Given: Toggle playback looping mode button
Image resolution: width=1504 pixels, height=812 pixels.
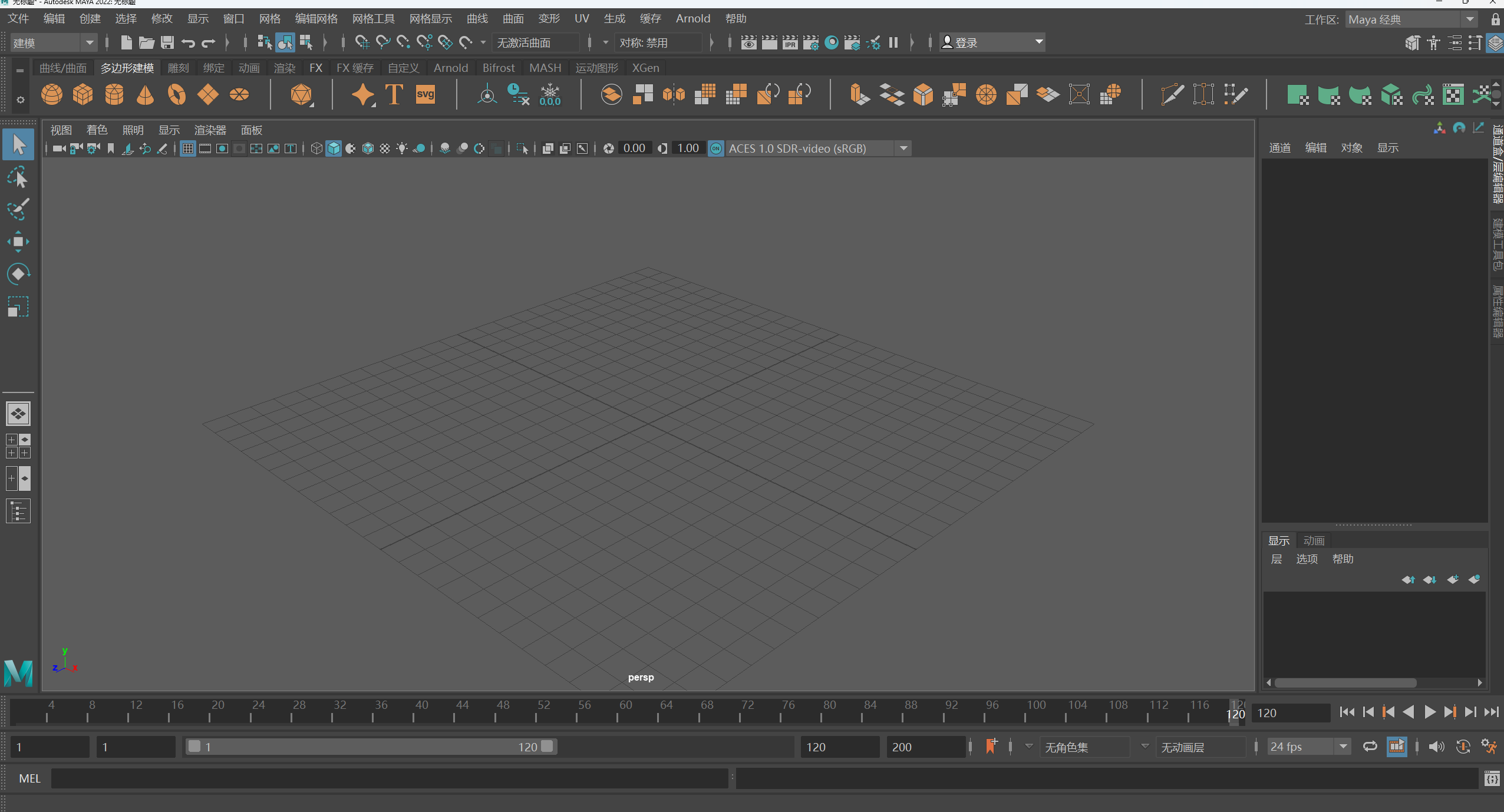Looking at the screenshot, I should click(x=1370, y=747).
